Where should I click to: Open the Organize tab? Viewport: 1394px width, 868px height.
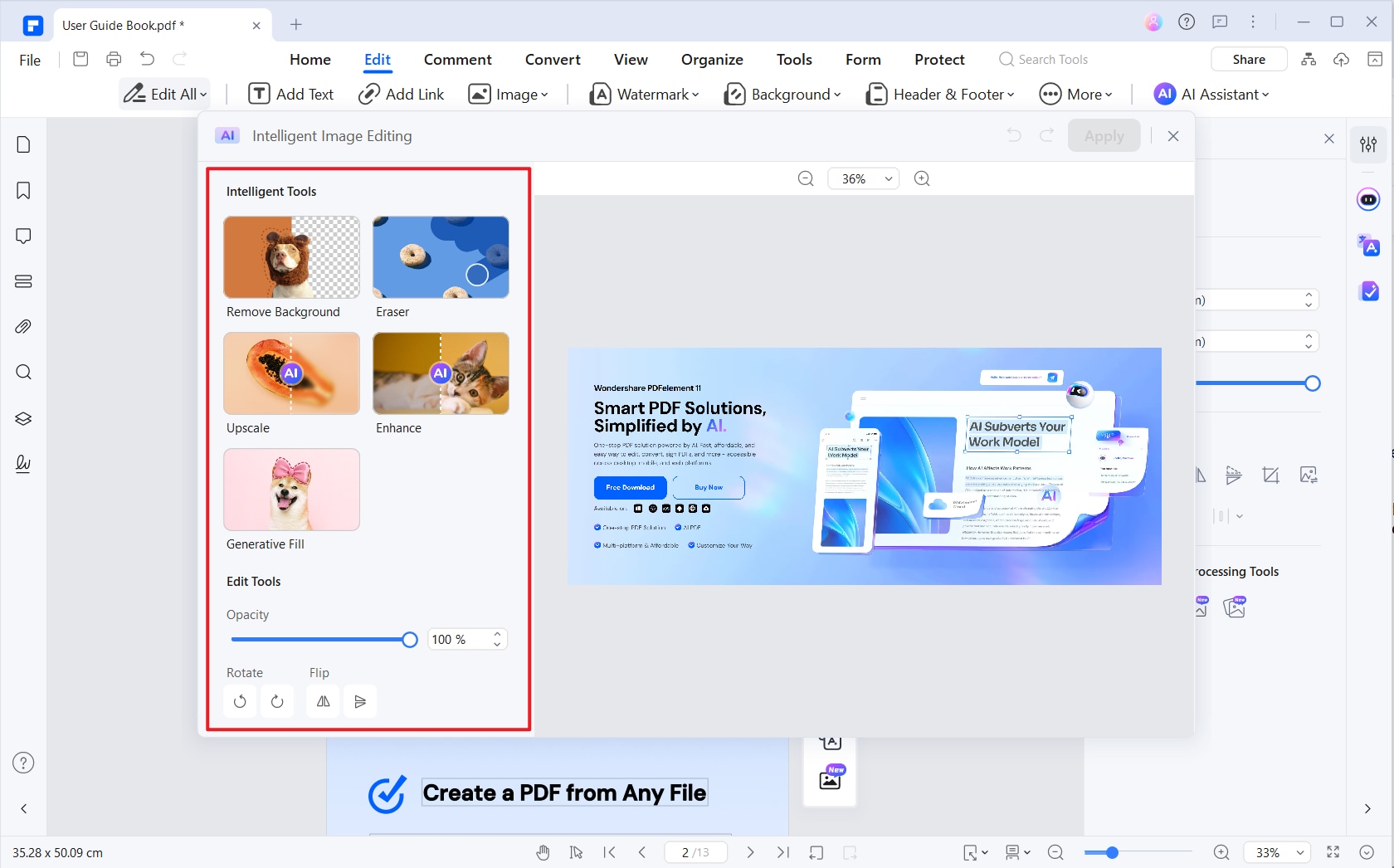click(712, 60)
